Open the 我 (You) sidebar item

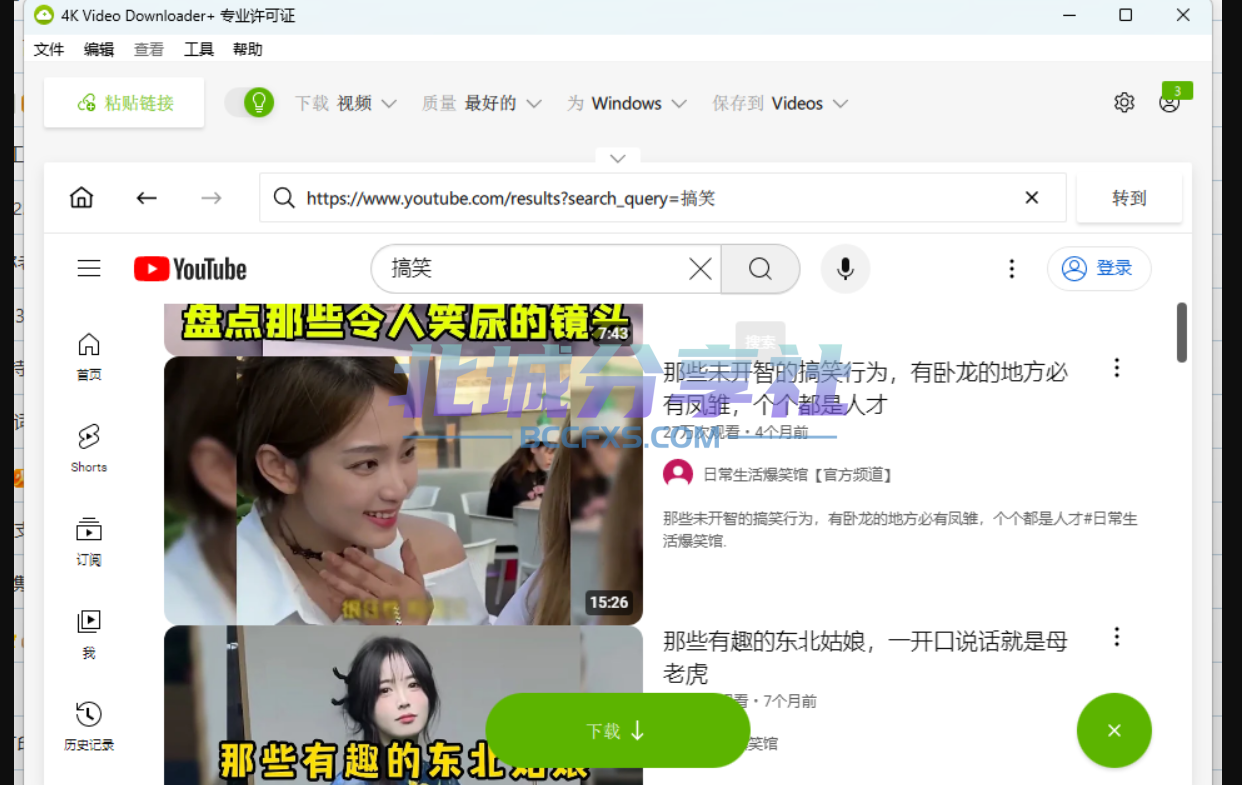click(x=89, y=634)
